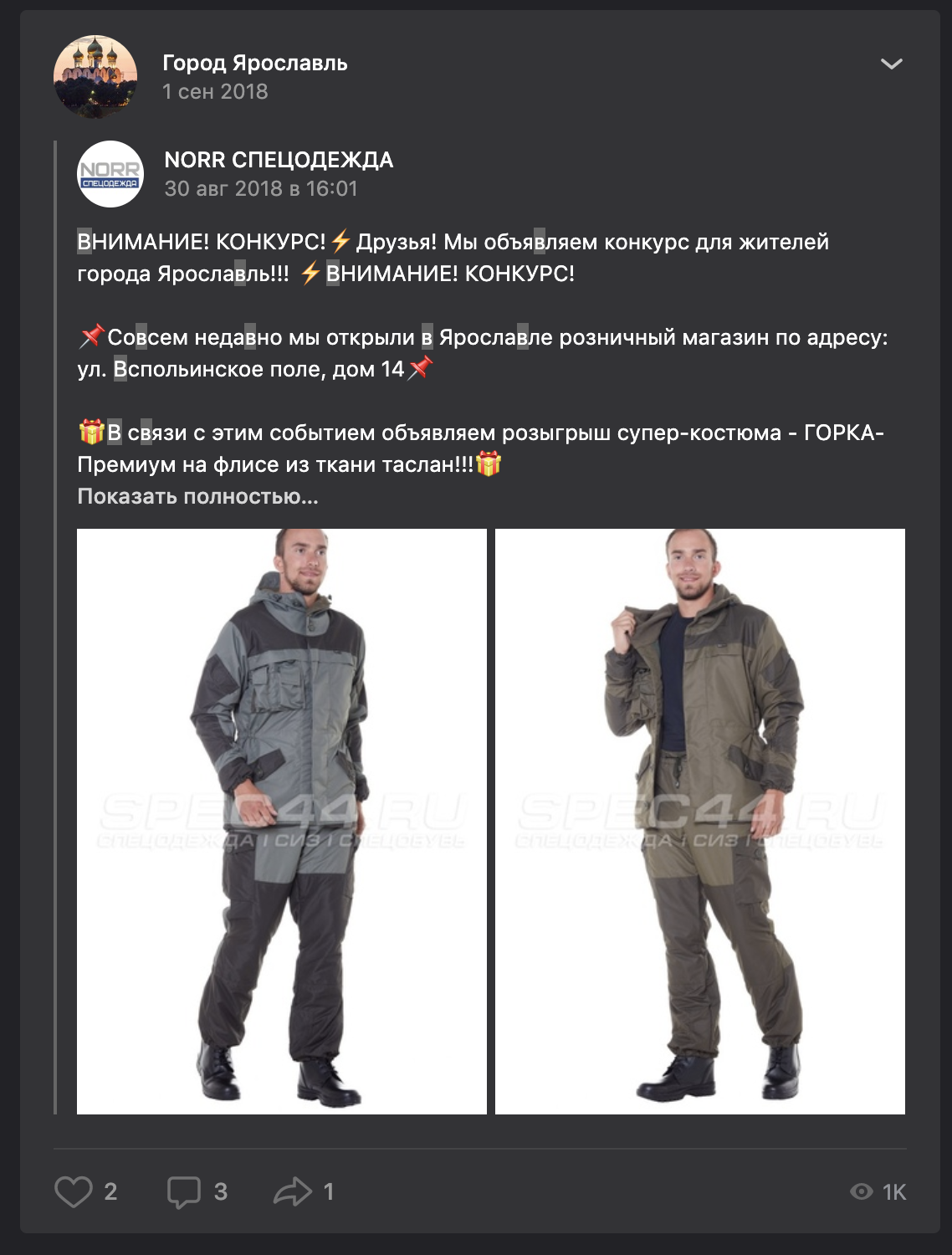Open the Город Ярославль avatar
Screen dimensions: 952x1255
(x=95, y=77)
